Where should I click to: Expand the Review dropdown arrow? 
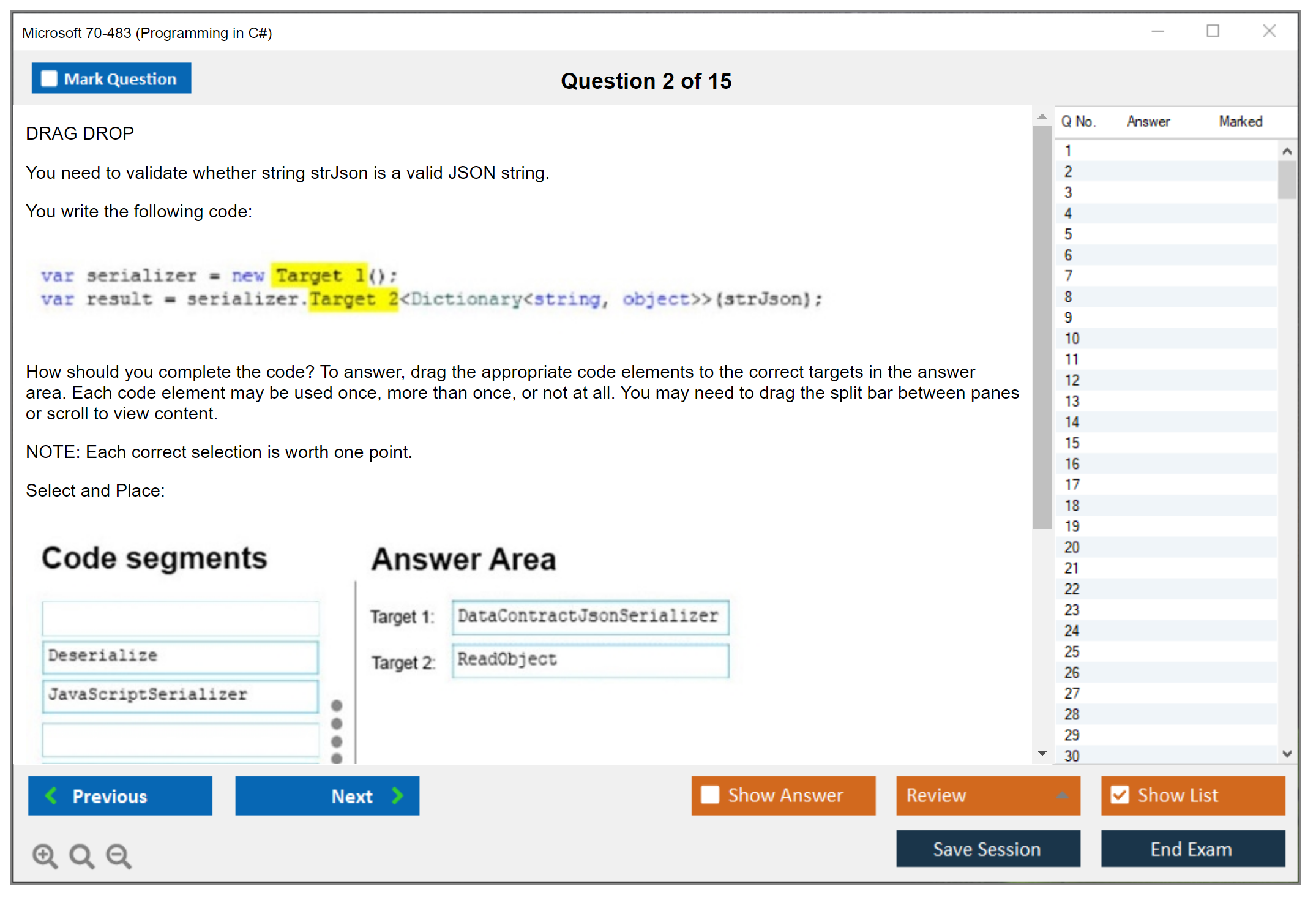tap(1062, 795)
